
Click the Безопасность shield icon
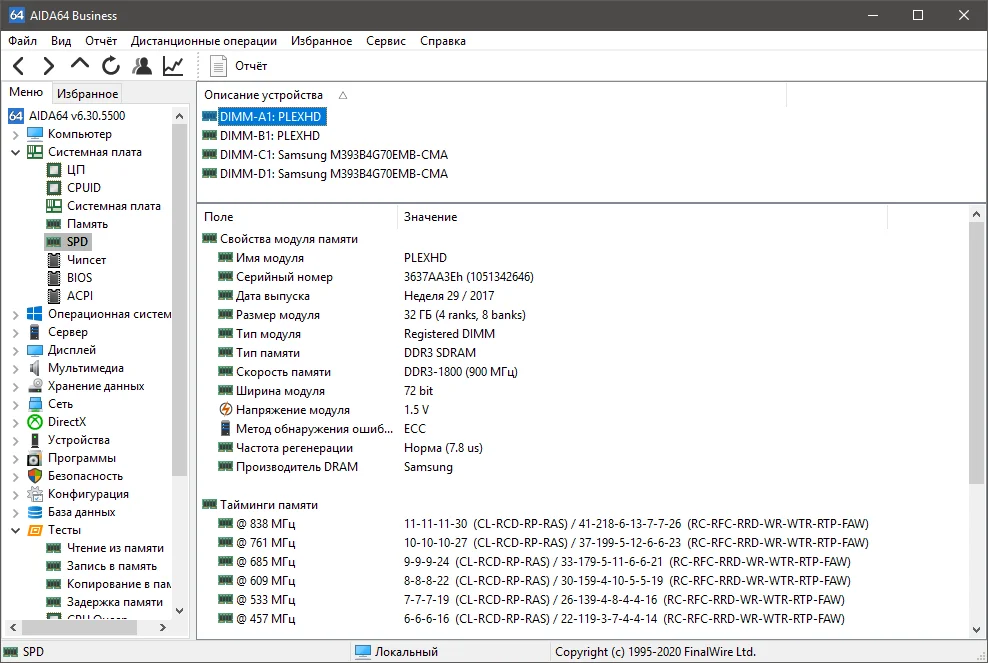pos(35,476)
